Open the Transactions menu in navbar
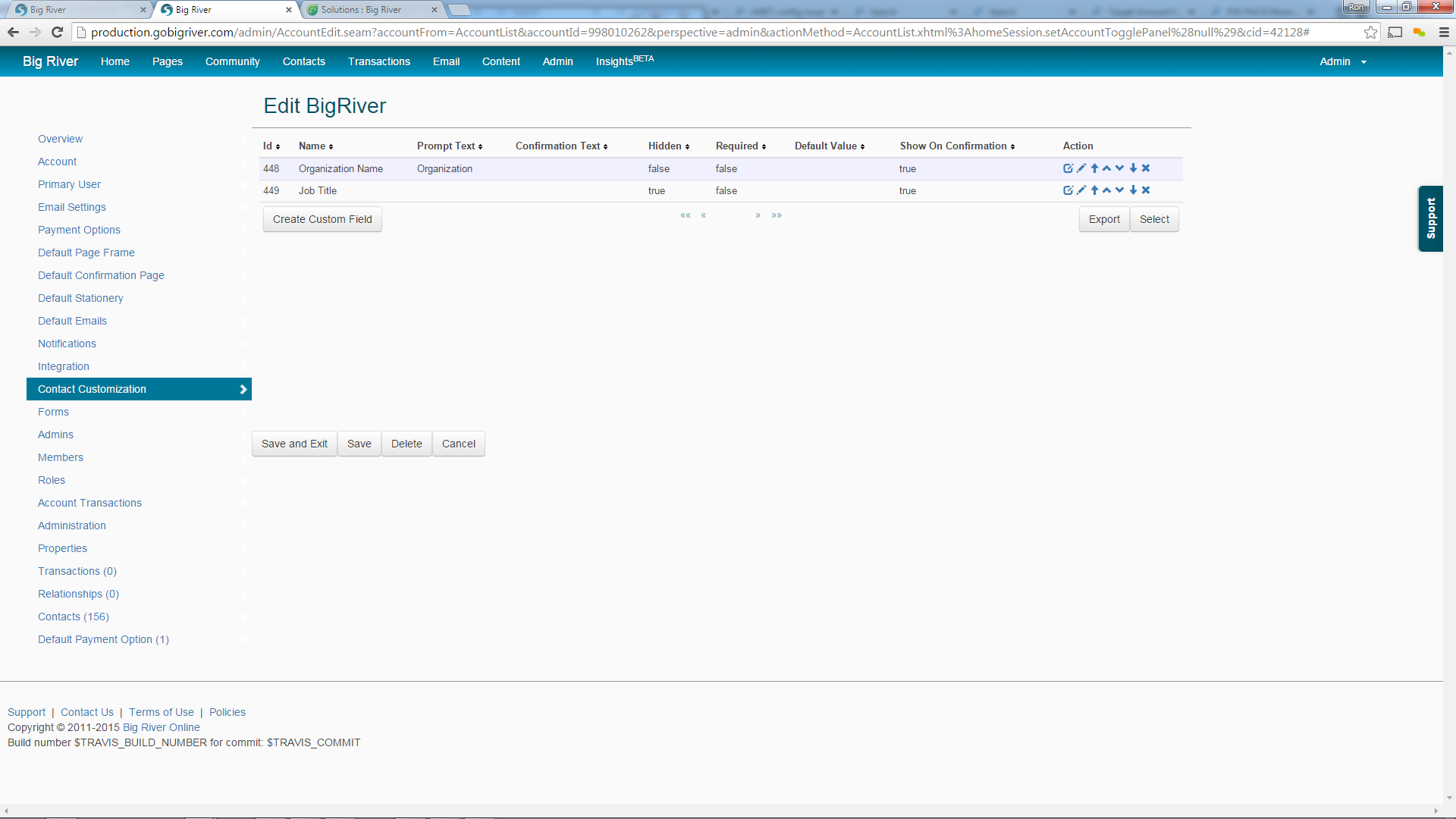1456x819 pixels. click(378, 61)
